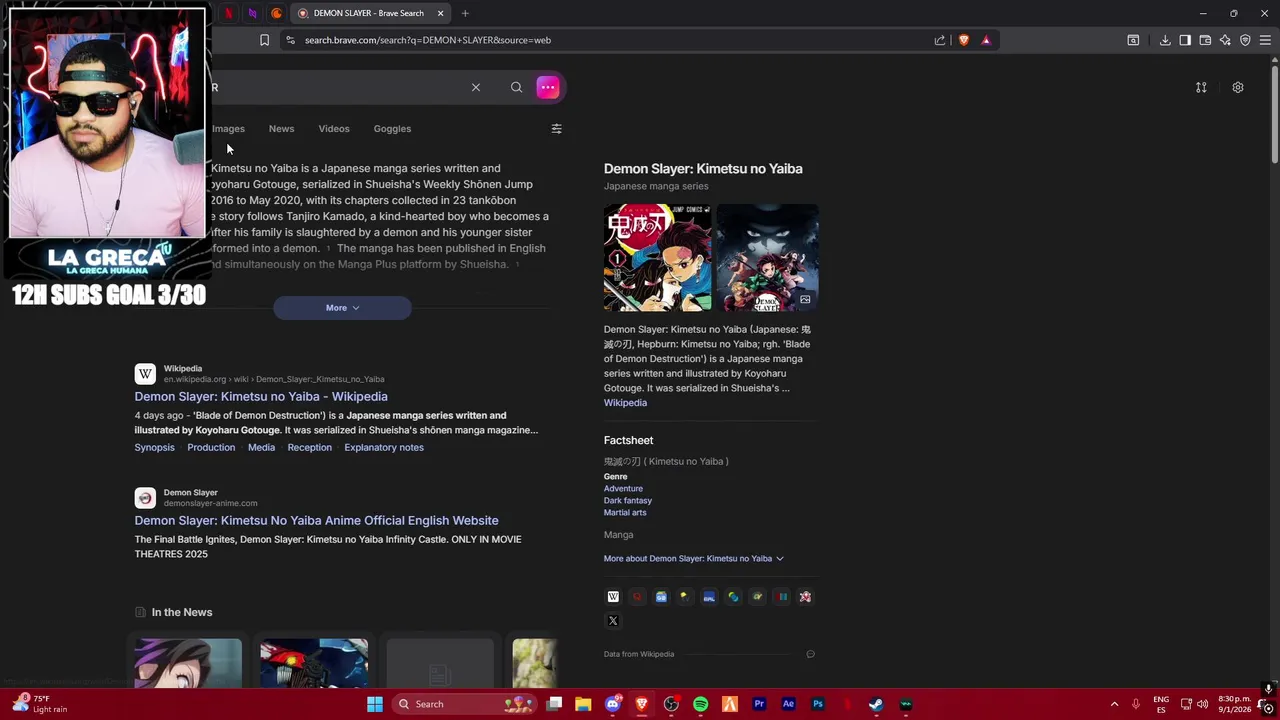Show hidden system tray icons chevron

click(x=1114, y=704)
